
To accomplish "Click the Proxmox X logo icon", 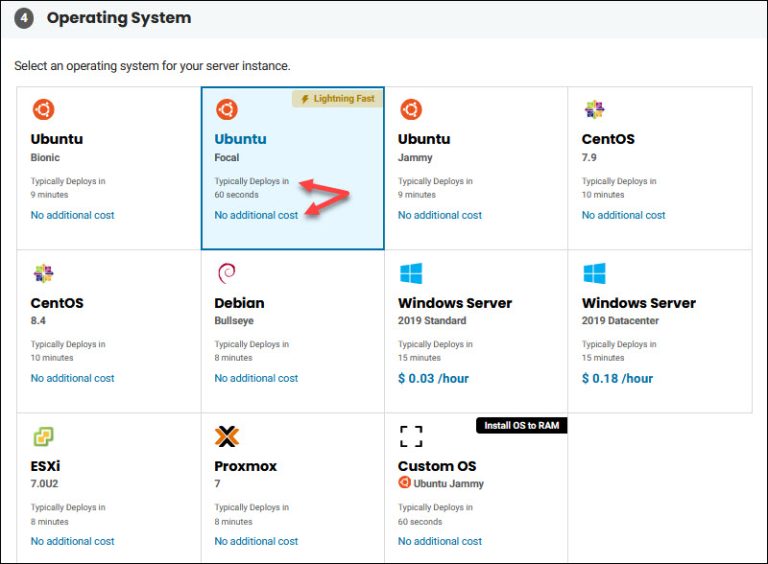I will [227, 437].
